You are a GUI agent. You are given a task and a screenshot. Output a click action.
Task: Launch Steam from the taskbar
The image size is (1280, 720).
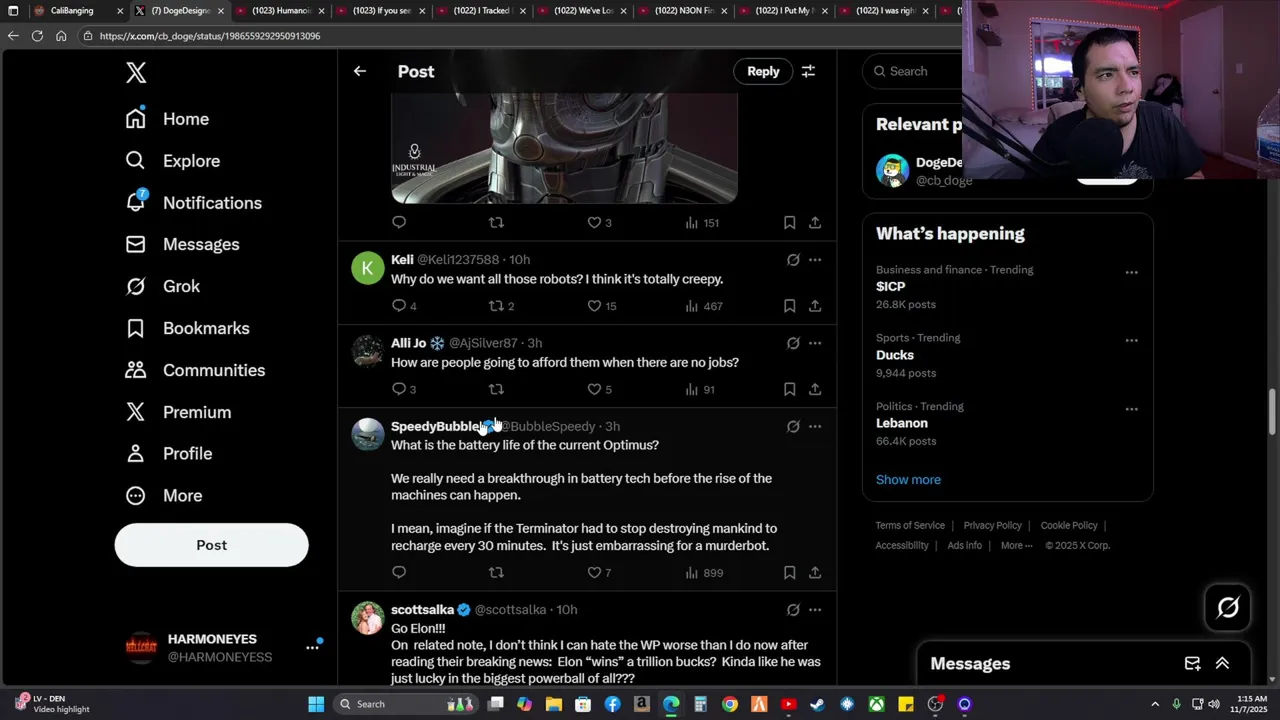coord(817,704)
